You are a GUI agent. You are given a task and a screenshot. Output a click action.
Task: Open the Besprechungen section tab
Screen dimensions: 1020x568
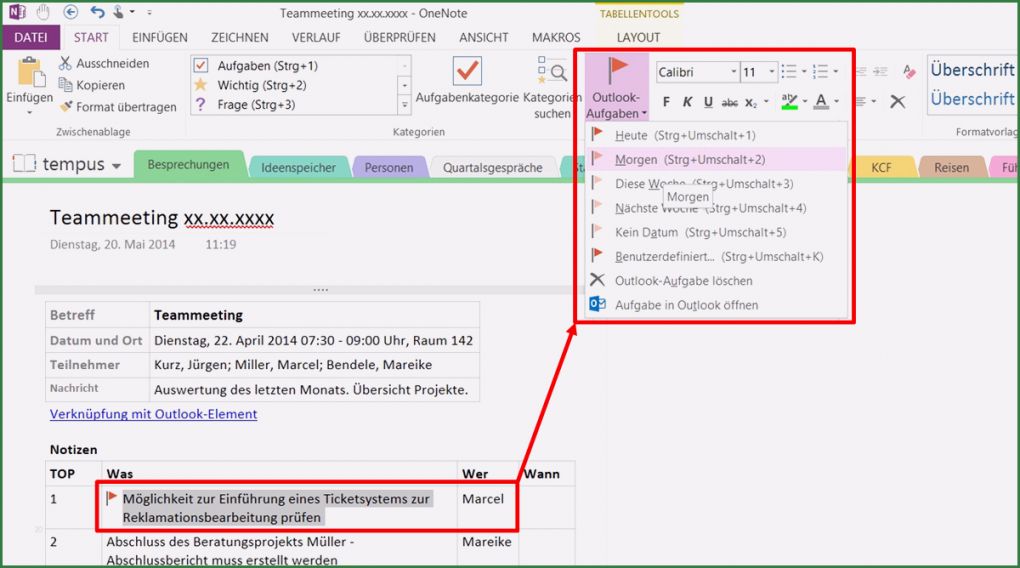188,165
